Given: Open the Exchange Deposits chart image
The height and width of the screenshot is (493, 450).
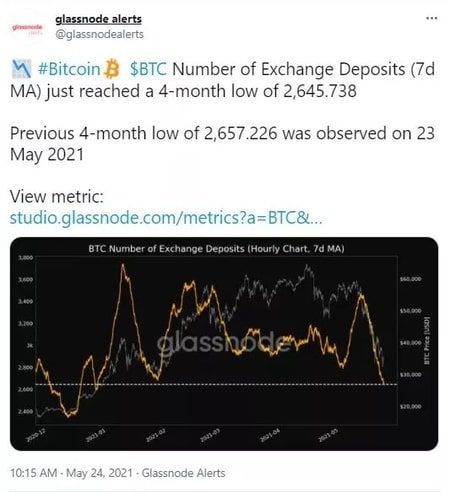Looking at the screenshot, I should [x=224, y=344].
